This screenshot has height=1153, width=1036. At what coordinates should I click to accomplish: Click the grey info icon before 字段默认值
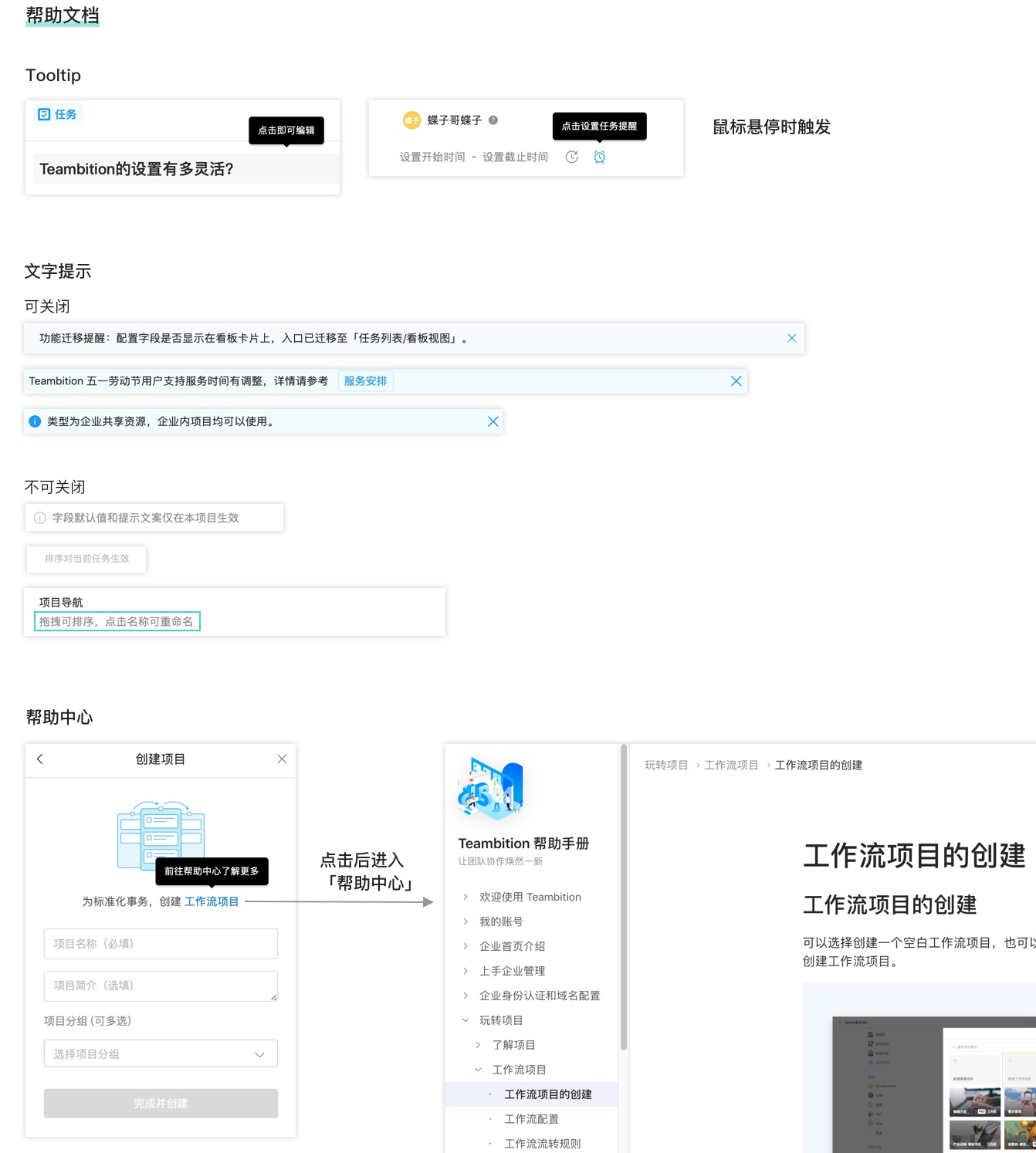(x=40, y=518)
